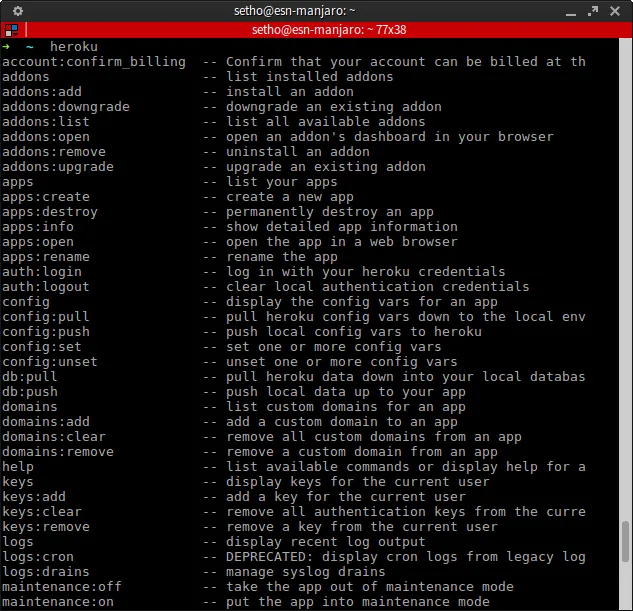The width and height of the screenshot is (633, 611).
Task: Select the 'logs:cron' completion entry
Action: point(38,557)
